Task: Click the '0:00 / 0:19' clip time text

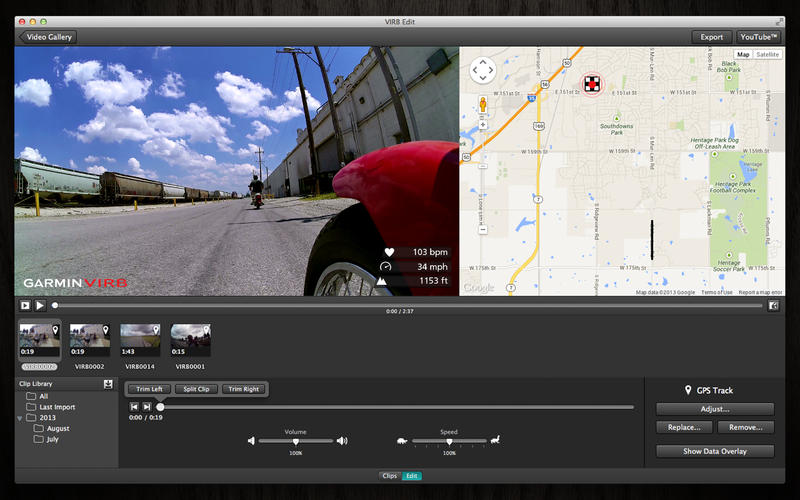Action: pyautogui.click(x=146, y=417)
